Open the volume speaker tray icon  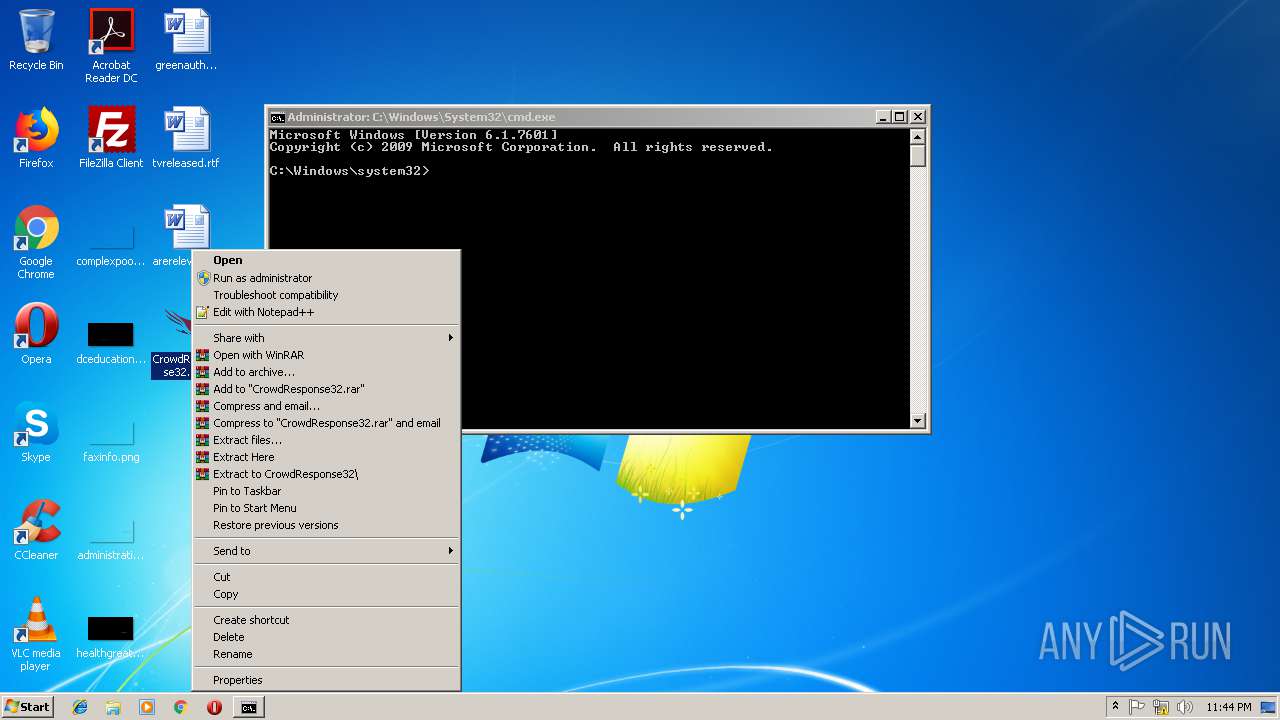(1185, 707)
